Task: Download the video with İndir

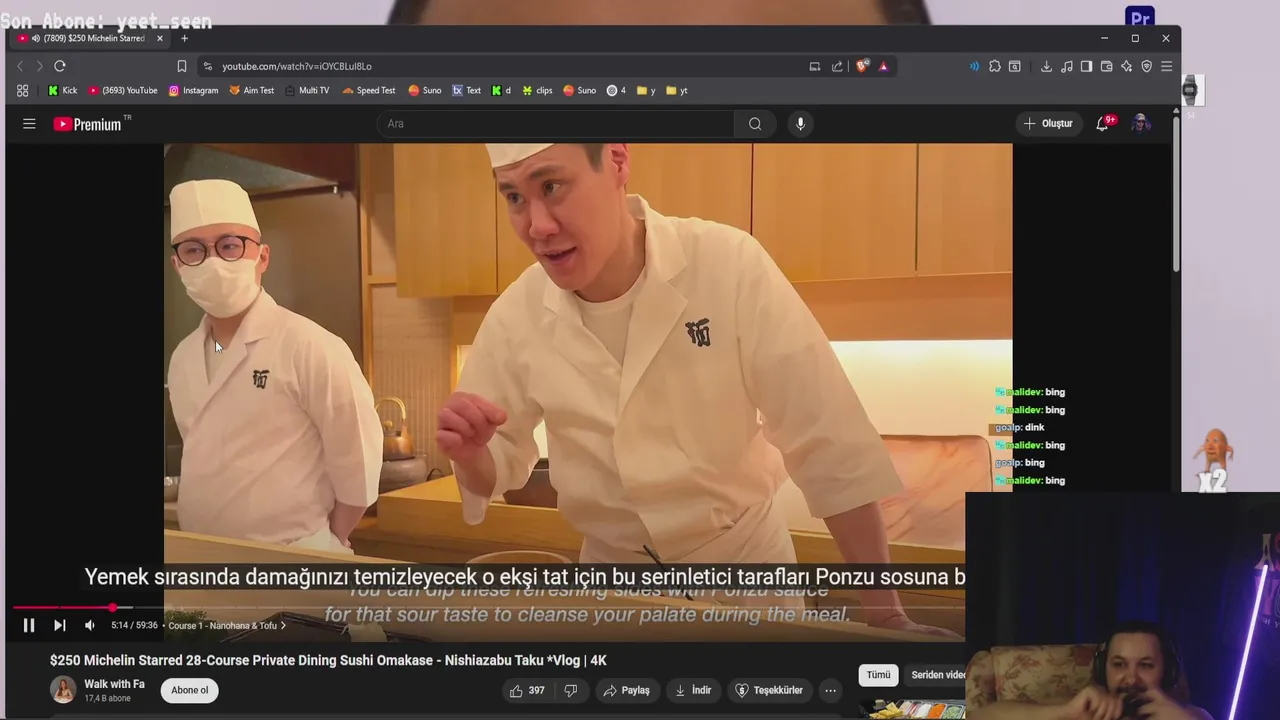Action: pyautogui.click(x=693, y=690)
